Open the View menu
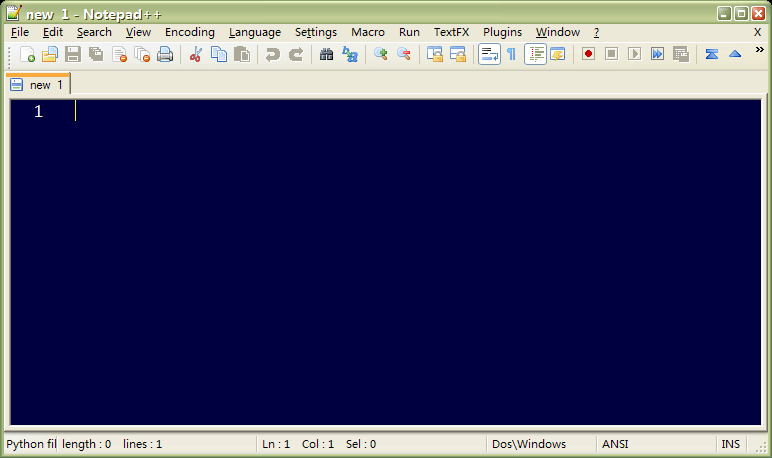This screenshot has width=772, height=458. tap(138, 32)
